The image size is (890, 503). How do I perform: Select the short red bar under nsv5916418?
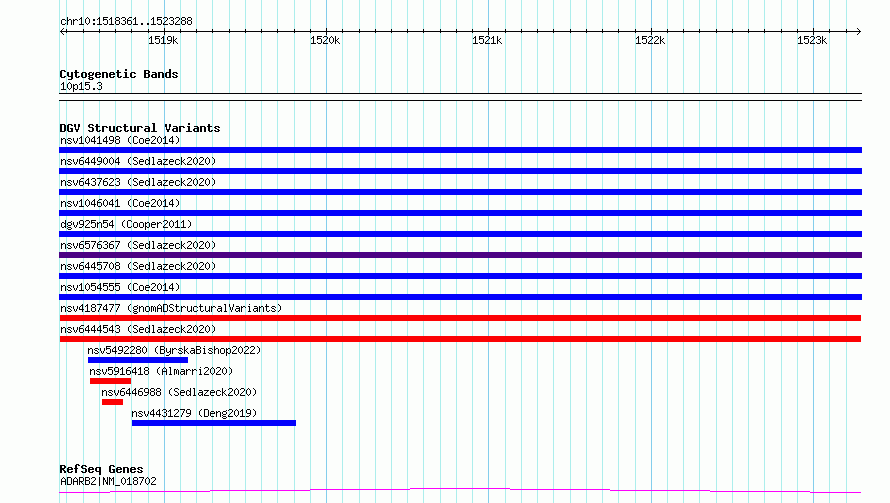(110, 381)
